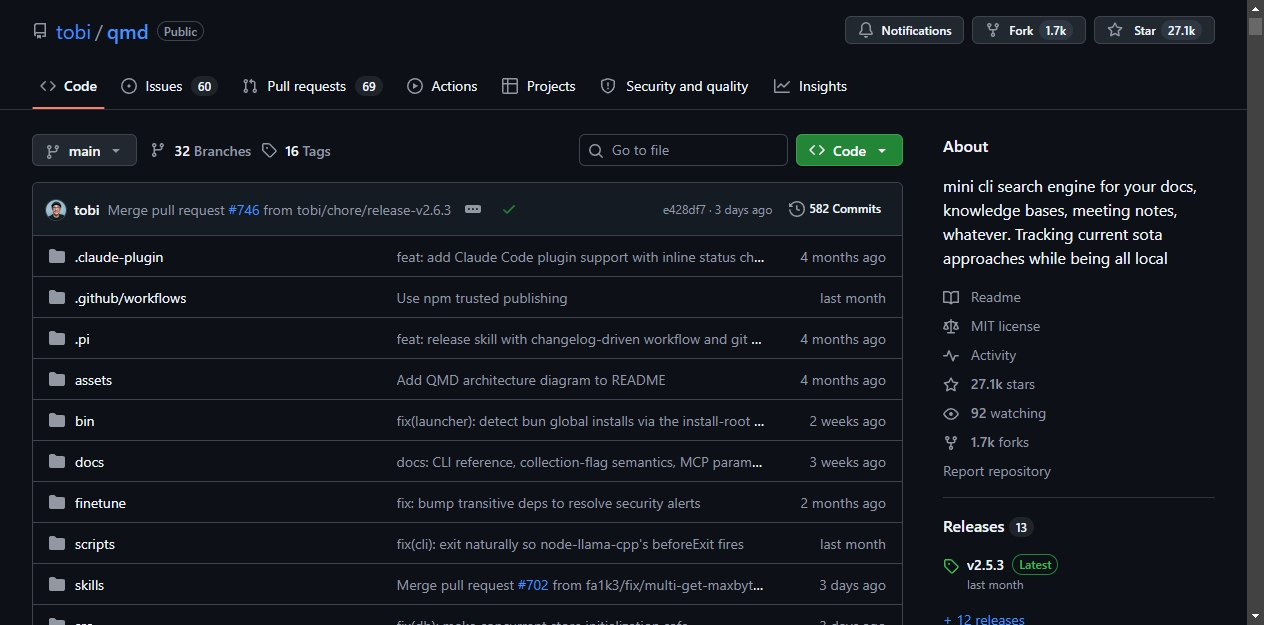The width and height of the screenshot is (1264, 625).
Task: Open the .github/workflows folder
Action: [130, 298]
